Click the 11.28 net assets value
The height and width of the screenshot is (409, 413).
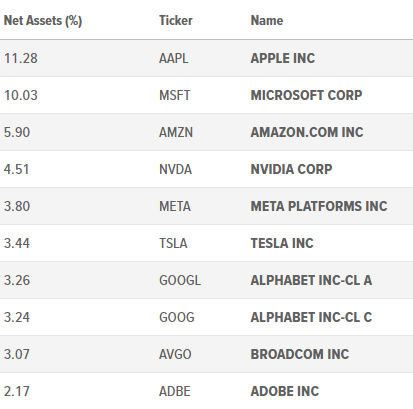pos(21,58)
